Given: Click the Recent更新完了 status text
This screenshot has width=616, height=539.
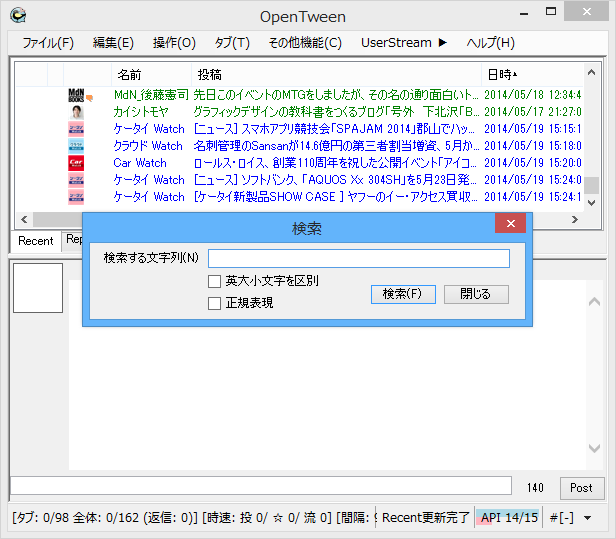Looking at the screenshot, I should pos(425,518).
